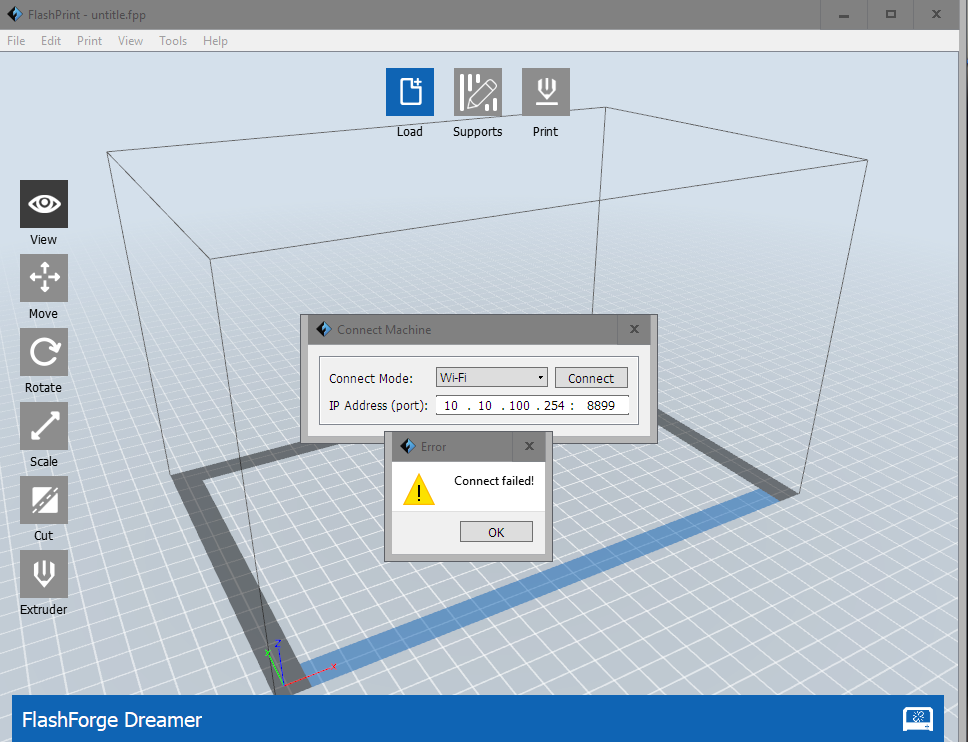The width and height of the screenshot is (968, 742).
Task: Open the View menu
Action: (130, 41)
